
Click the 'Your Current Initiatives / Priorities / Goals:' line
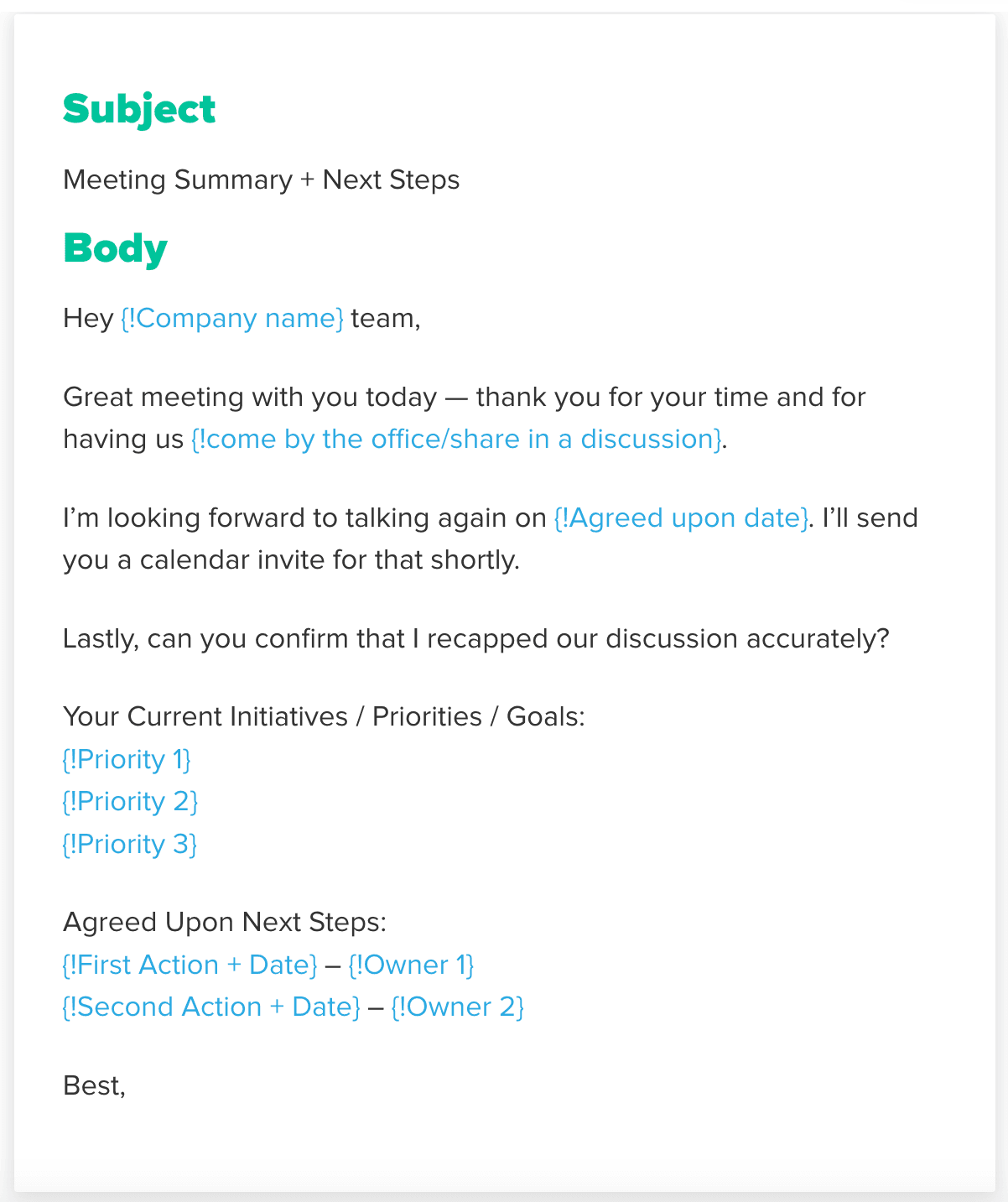(x=324, y=717)
